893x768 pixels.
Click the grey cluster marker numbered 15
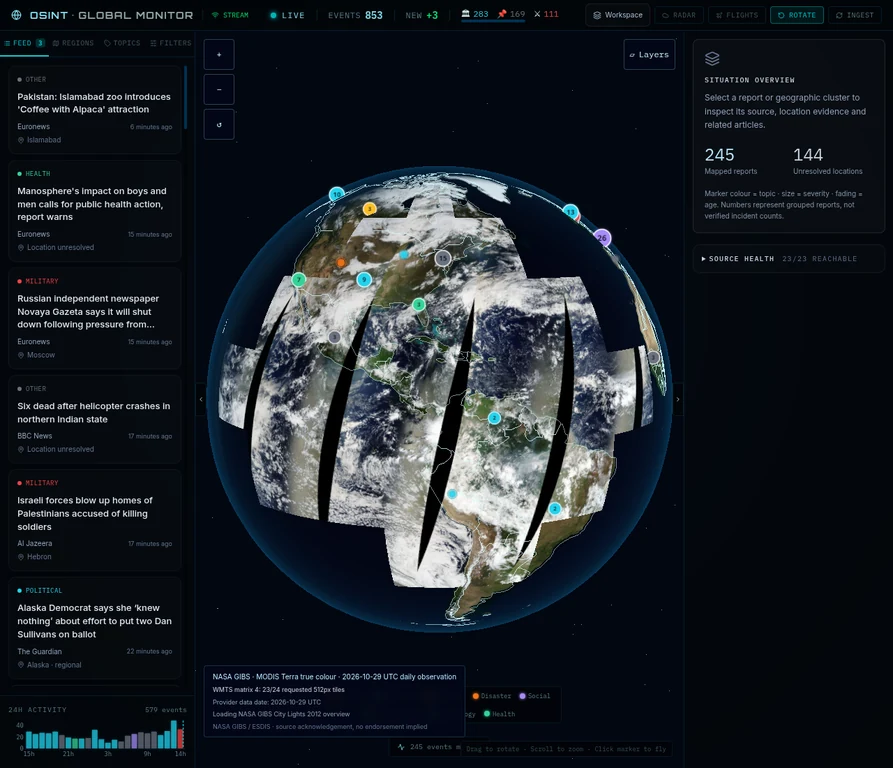pyautogui.click(x=443, y=258)
